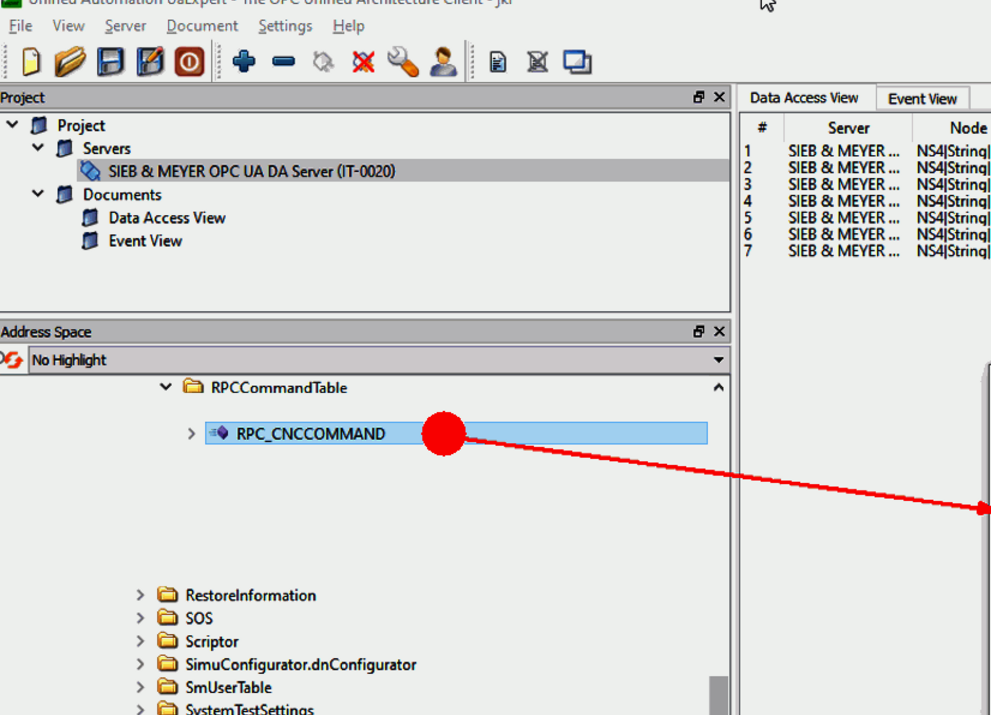The height and width of the screenshot is (715, 991).
Task: Open the Document menu
Action: (x=202, y=26)
